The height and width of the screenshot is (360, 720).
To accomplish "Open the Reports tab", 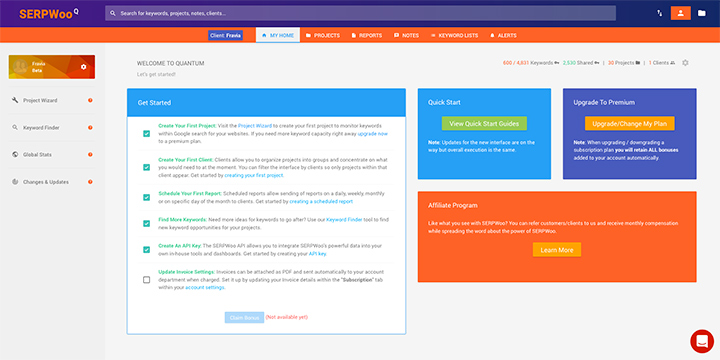I will 367,35.
